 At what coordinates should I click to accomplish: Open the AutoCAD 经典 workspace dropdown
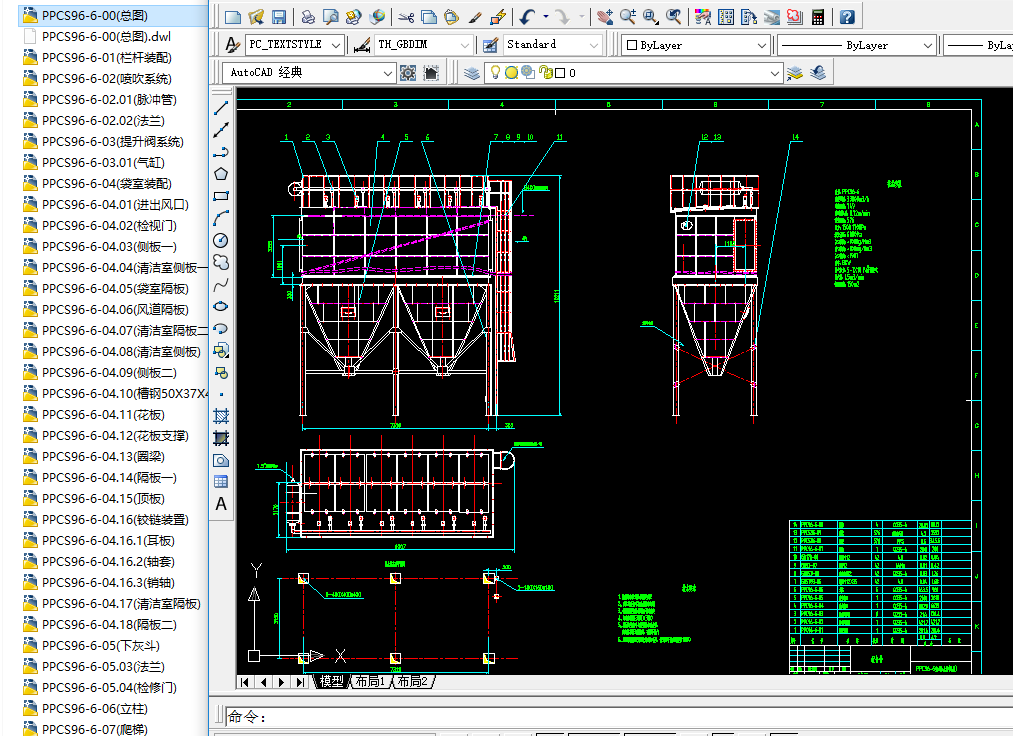point(386,73)
